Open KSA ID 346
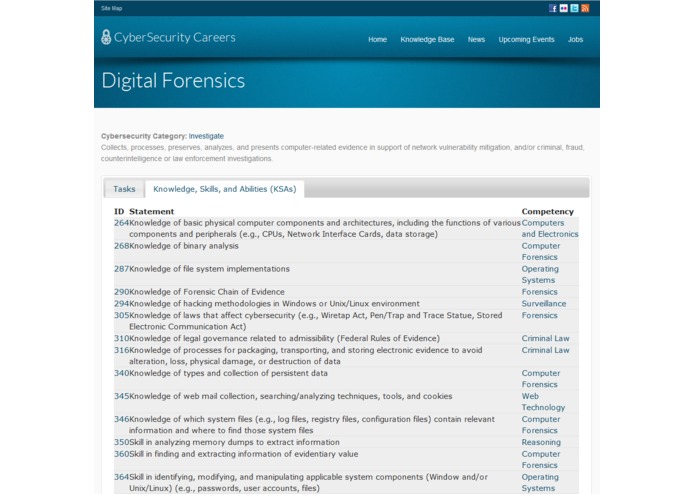This screenshot has width=695, height=494. tap(121, 419)
